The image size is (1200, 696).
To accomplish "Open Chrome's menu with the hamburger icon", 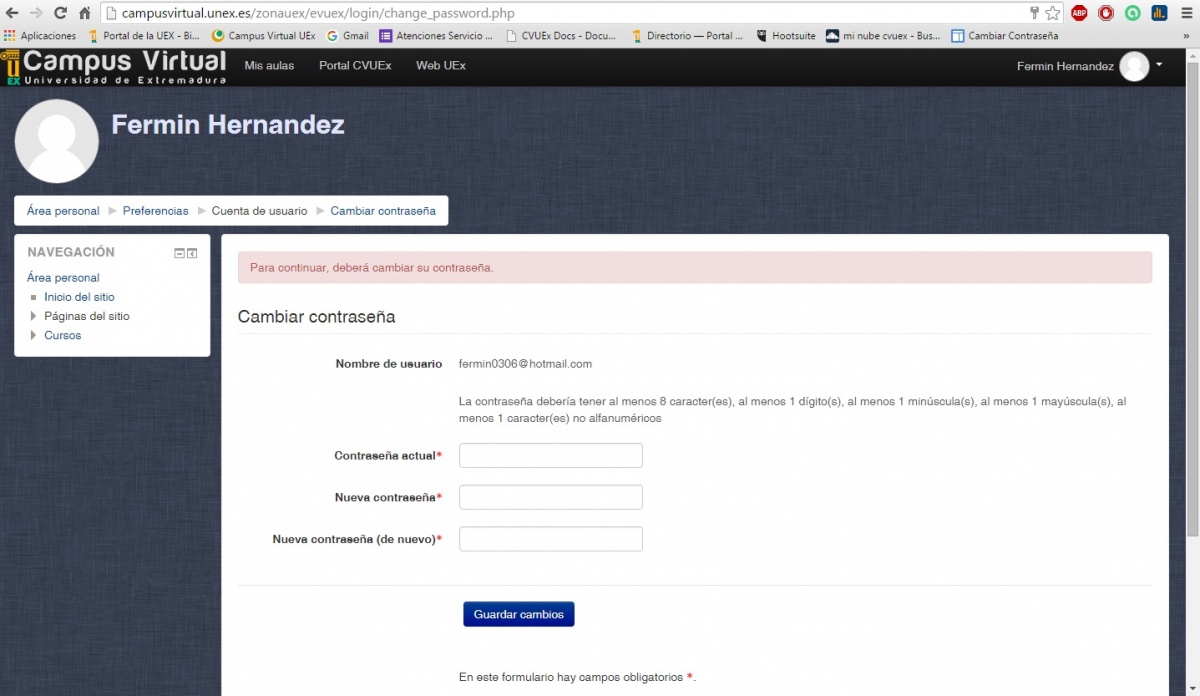I will [x=1185, y=13].
